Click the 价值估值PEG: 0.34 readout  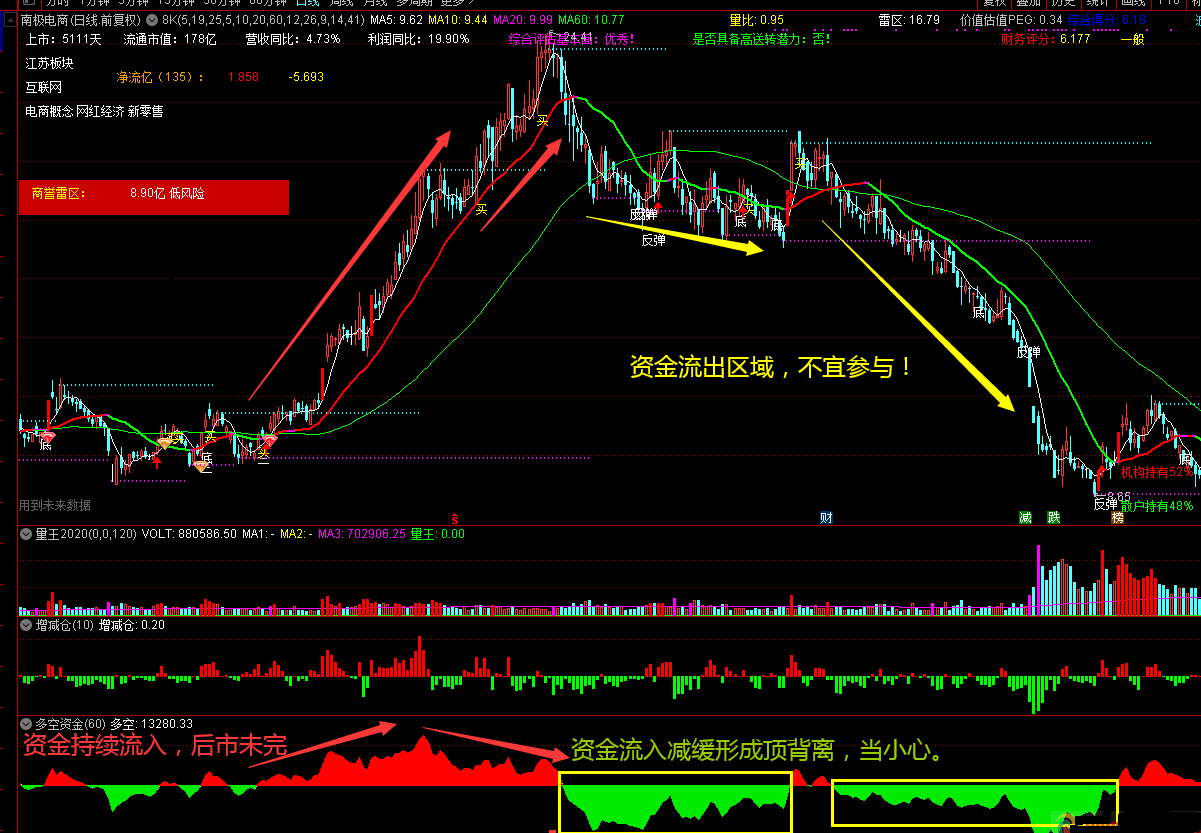click(1011, 20)
